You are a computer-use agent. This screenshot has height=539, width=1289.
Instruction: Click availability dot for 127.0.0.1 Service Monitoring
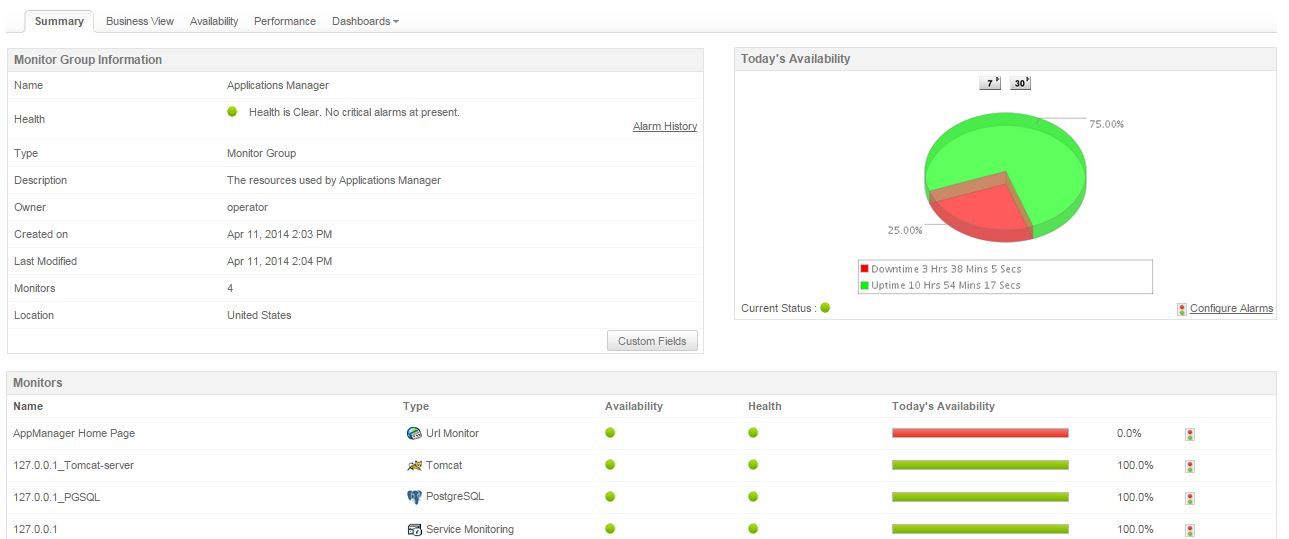coord(610,529)
